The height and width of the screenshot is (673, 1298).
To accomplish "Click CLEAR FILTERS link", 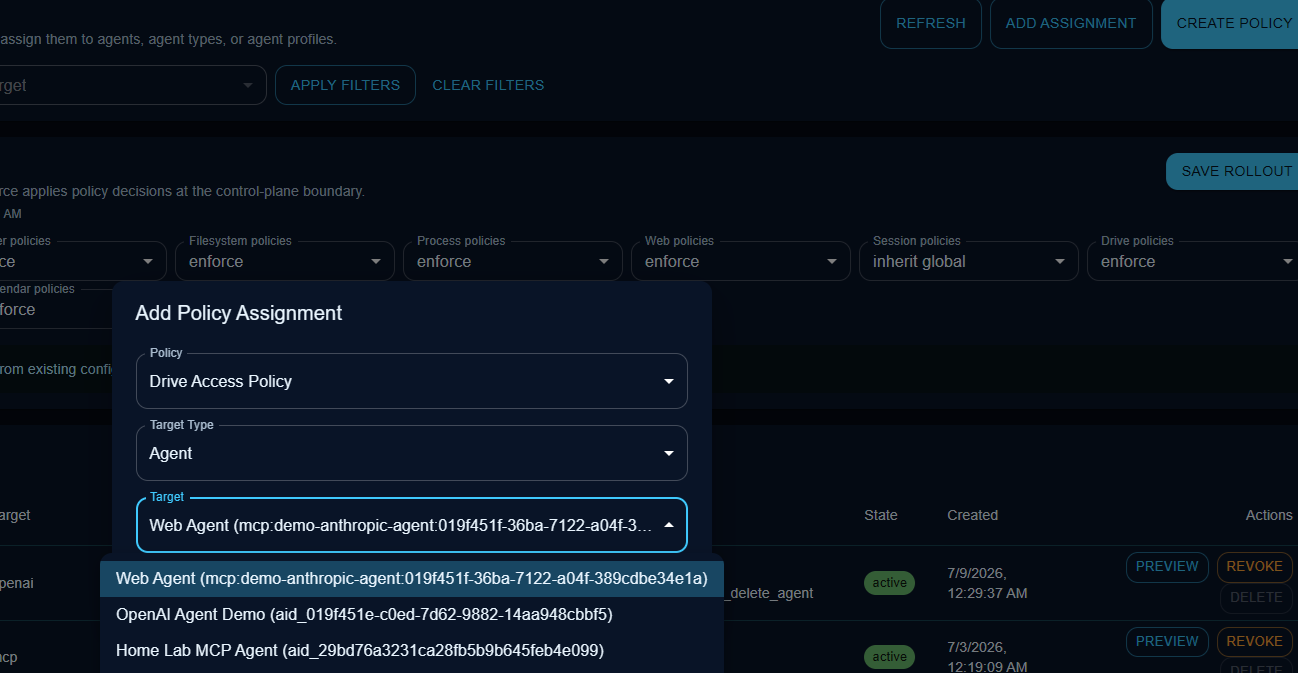I will (x=488, y=85).
